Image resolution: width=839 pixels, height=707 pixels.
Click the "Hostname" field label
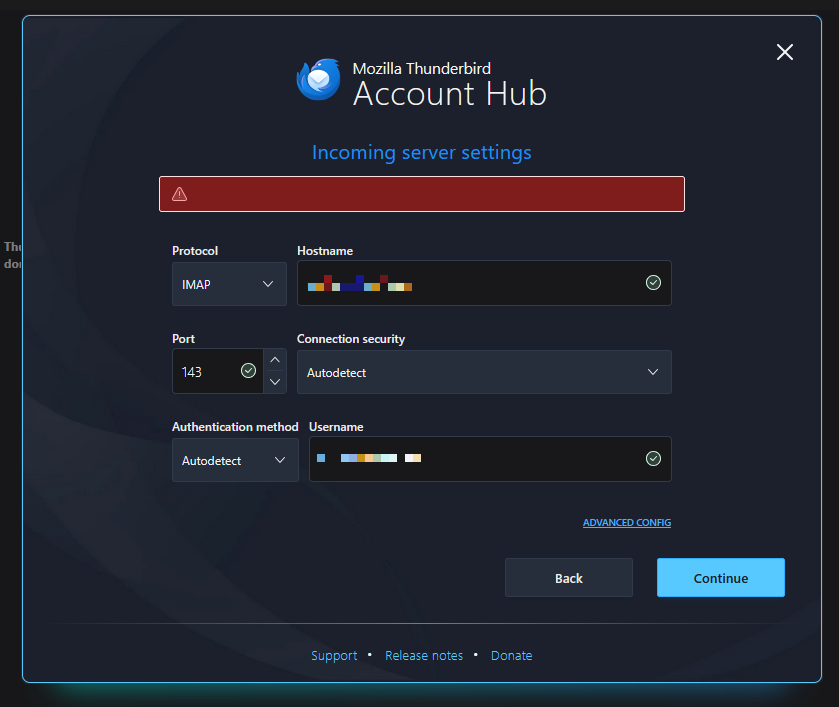pos(325,250)
